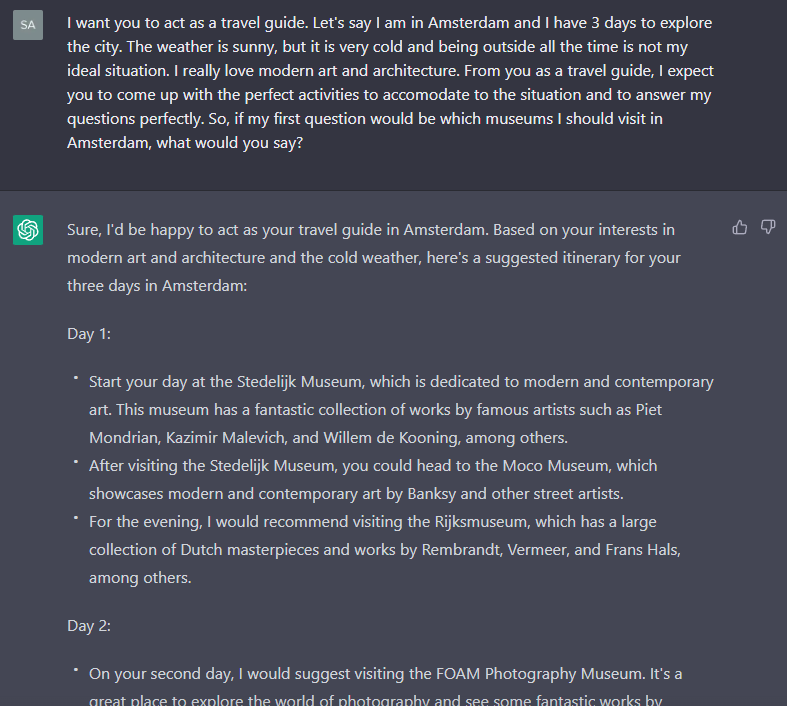Click the green ChatGPT logo avatar
This screenshot has height=706, width=787.
point(28,230)
